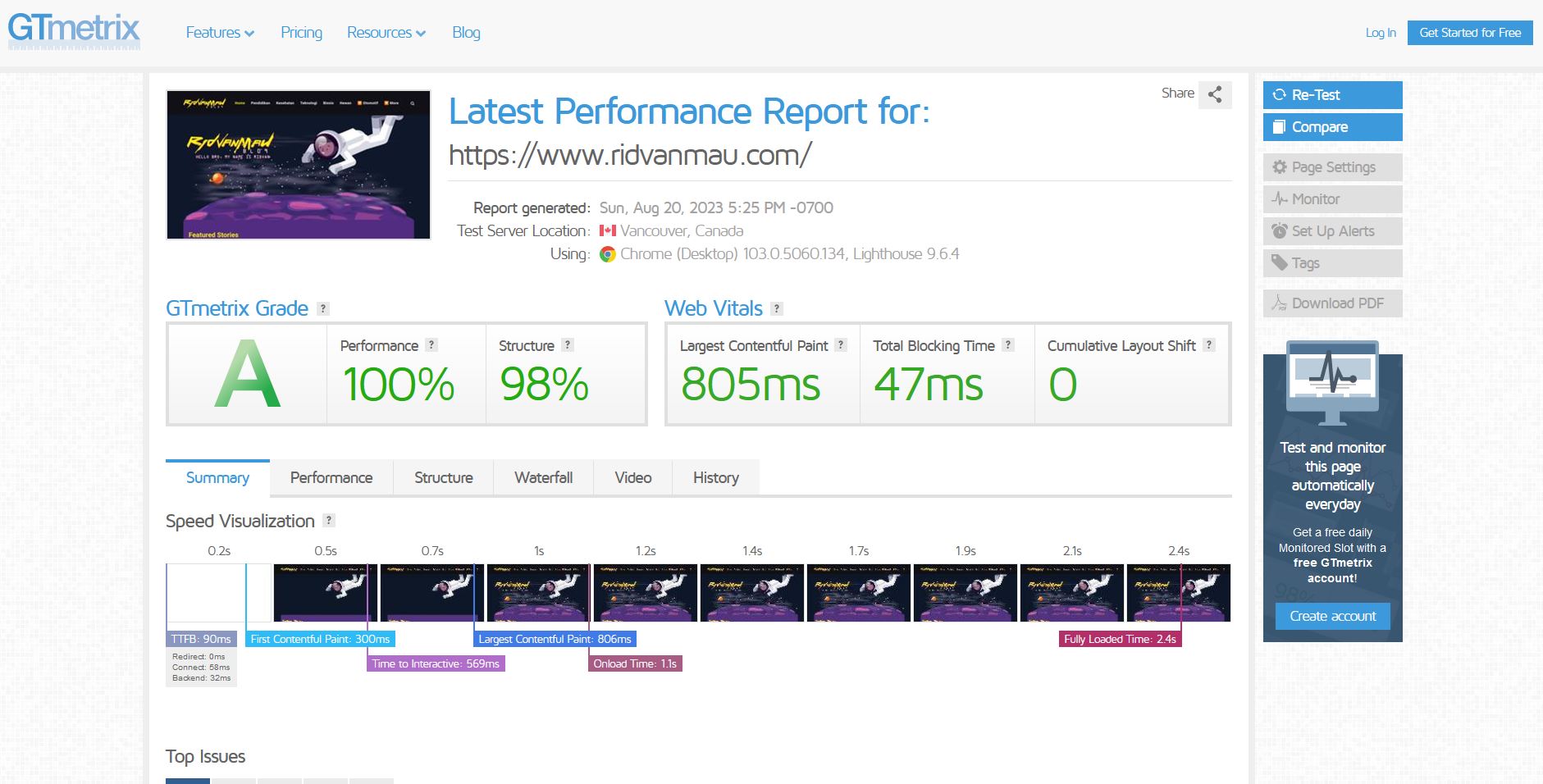Click the Top Issues heading
Screen dimensions: 1543x784
pos(206,756)
